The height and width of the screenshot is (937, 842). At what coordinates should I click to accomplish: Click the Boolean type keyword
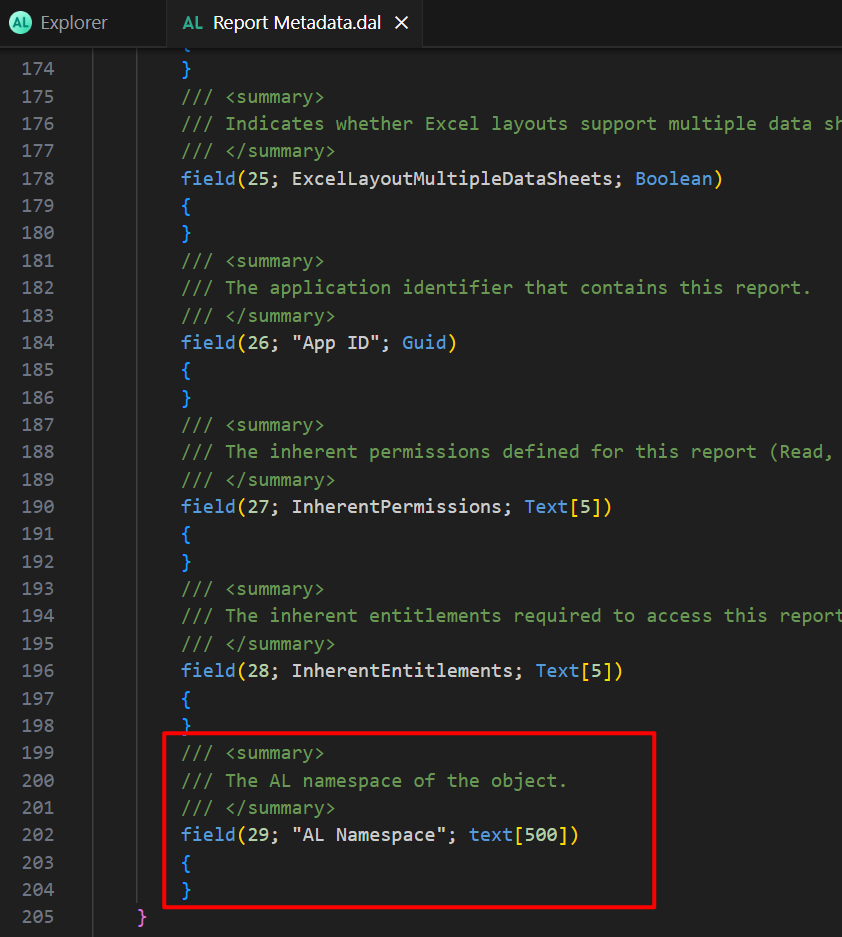point(673,179)
